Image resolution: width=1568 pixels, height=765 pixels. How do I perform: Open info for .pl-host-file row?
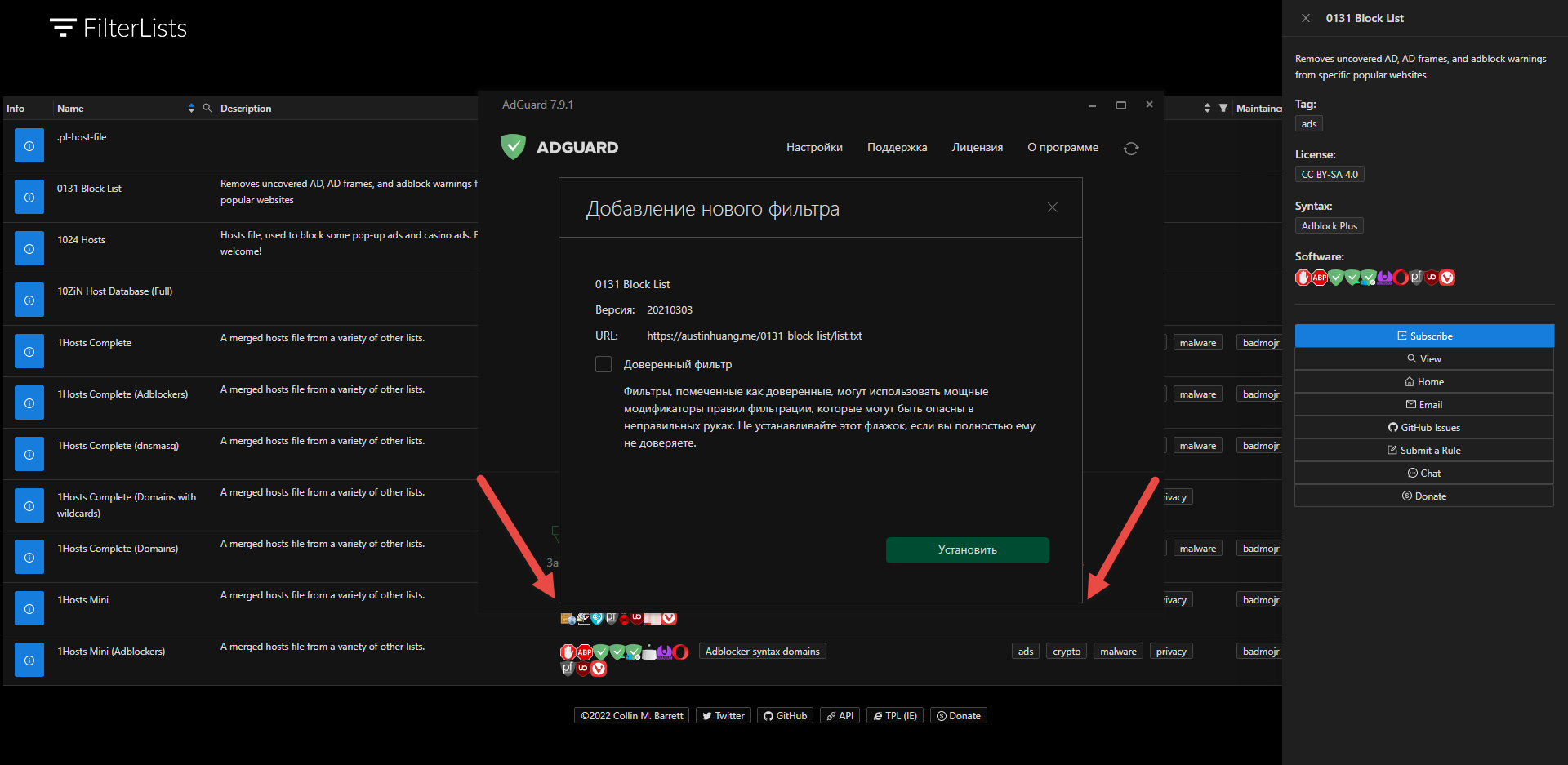pyautogui.click(x=29, y=146)
